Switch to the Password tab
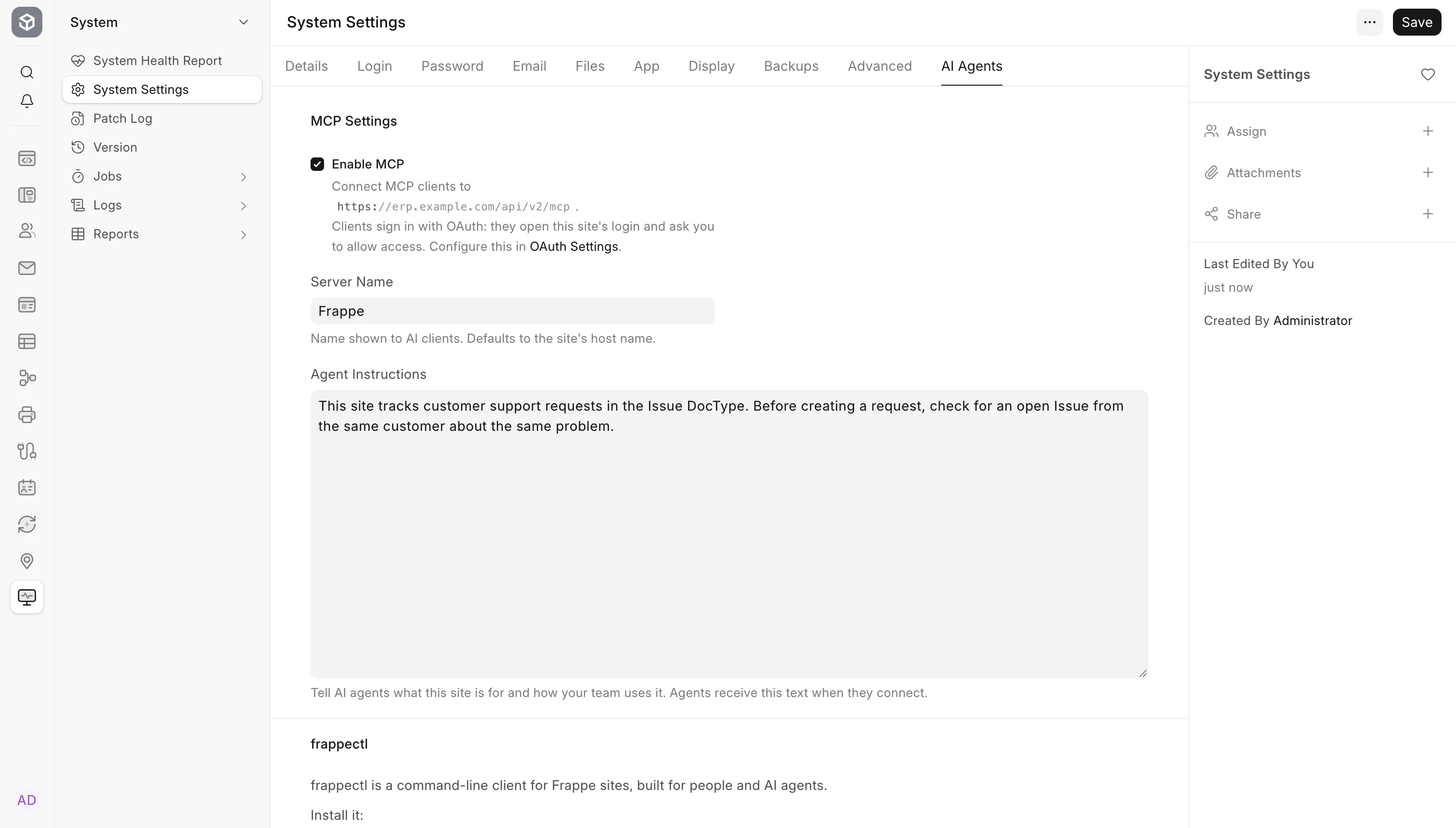 click(452, 66)
